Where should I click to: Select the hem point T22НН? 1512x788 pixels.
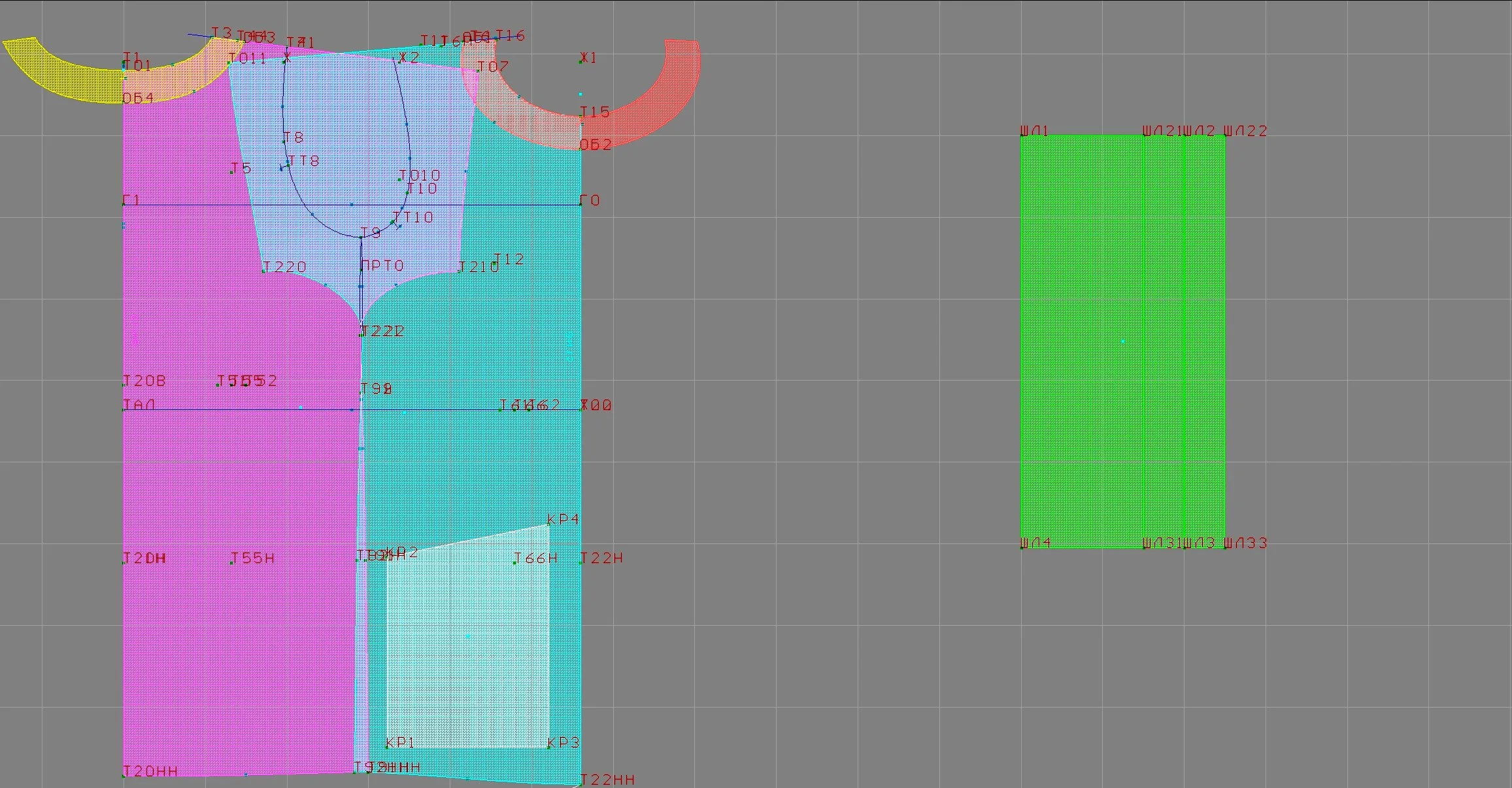[607, 779]
